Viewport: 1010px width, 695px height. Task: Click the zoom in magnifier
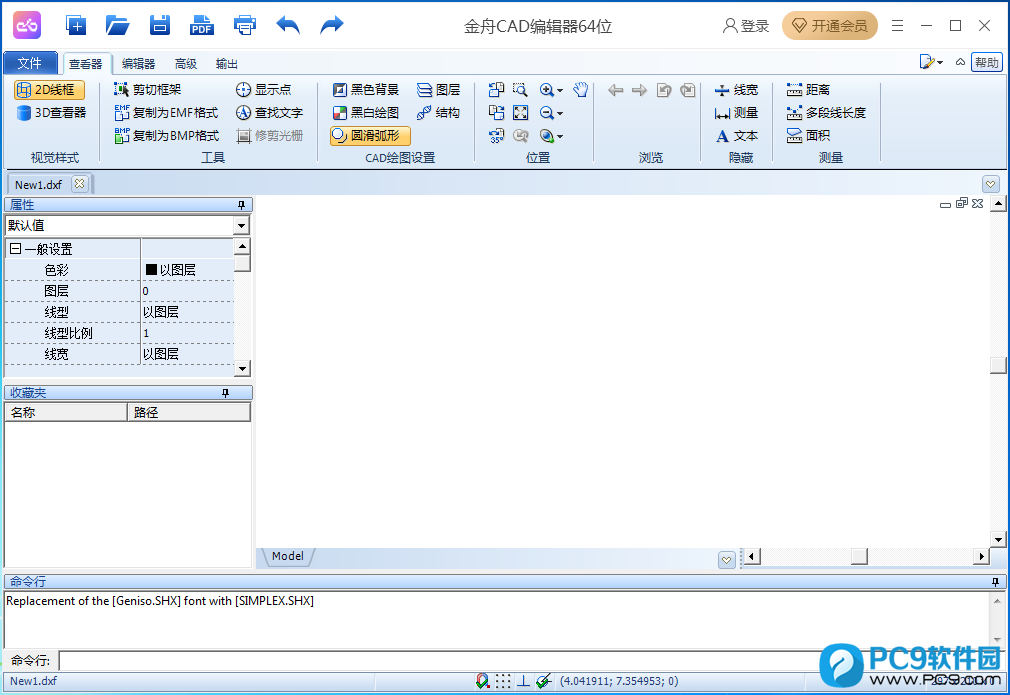tap(547, 90)
